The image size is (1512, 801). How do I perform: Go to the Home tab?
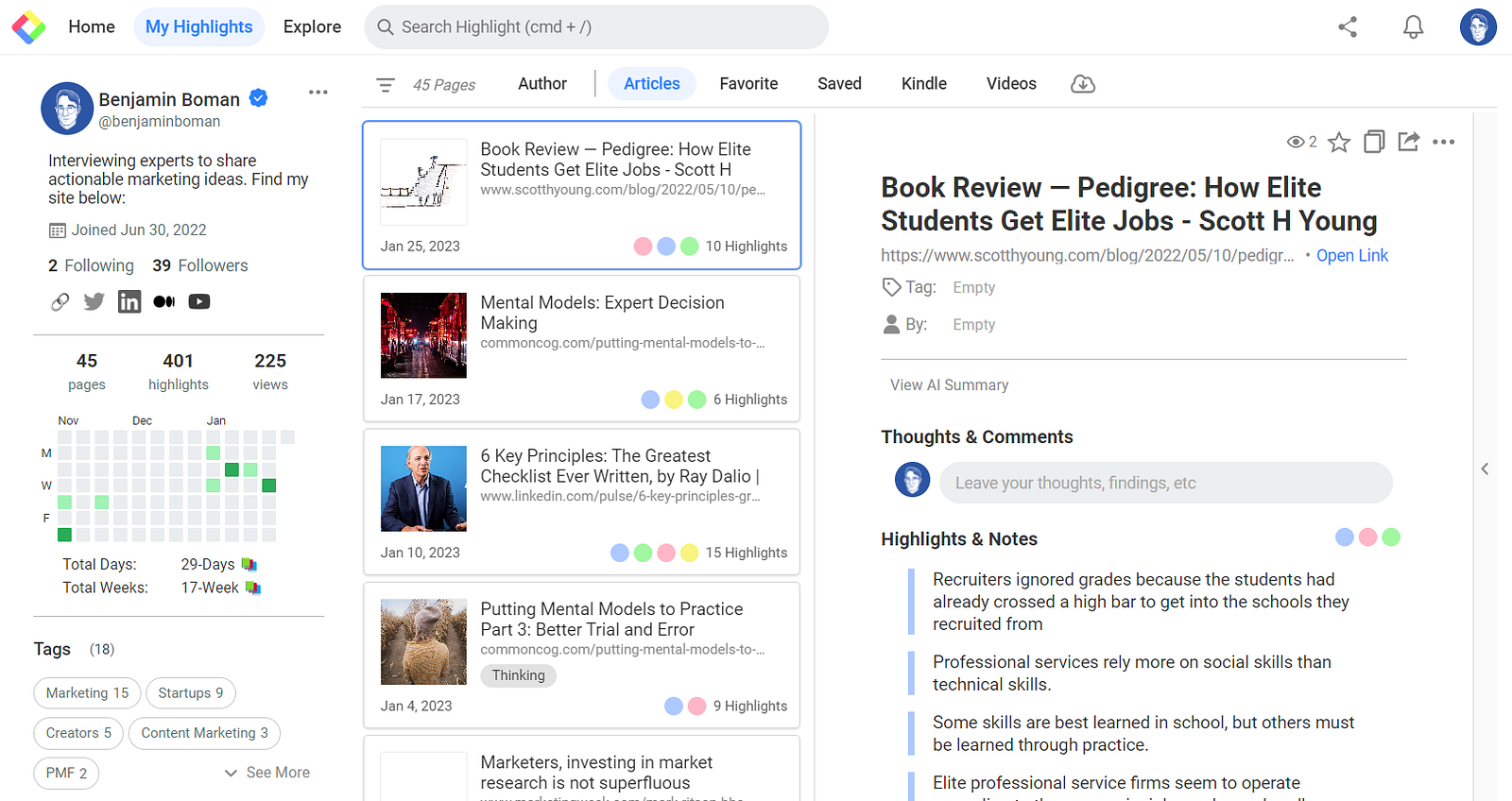tap(92, 27)
